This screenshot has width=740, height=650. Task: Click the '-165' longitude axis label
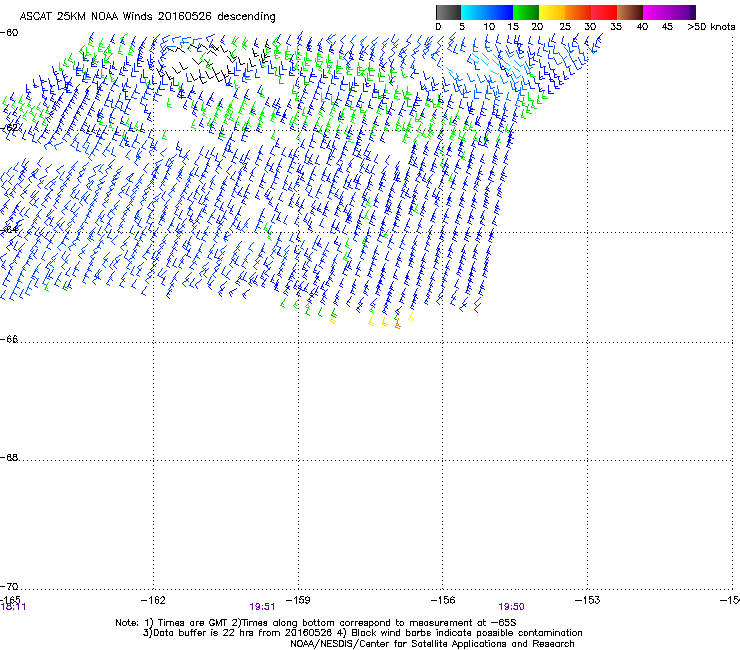pos(10,600)
